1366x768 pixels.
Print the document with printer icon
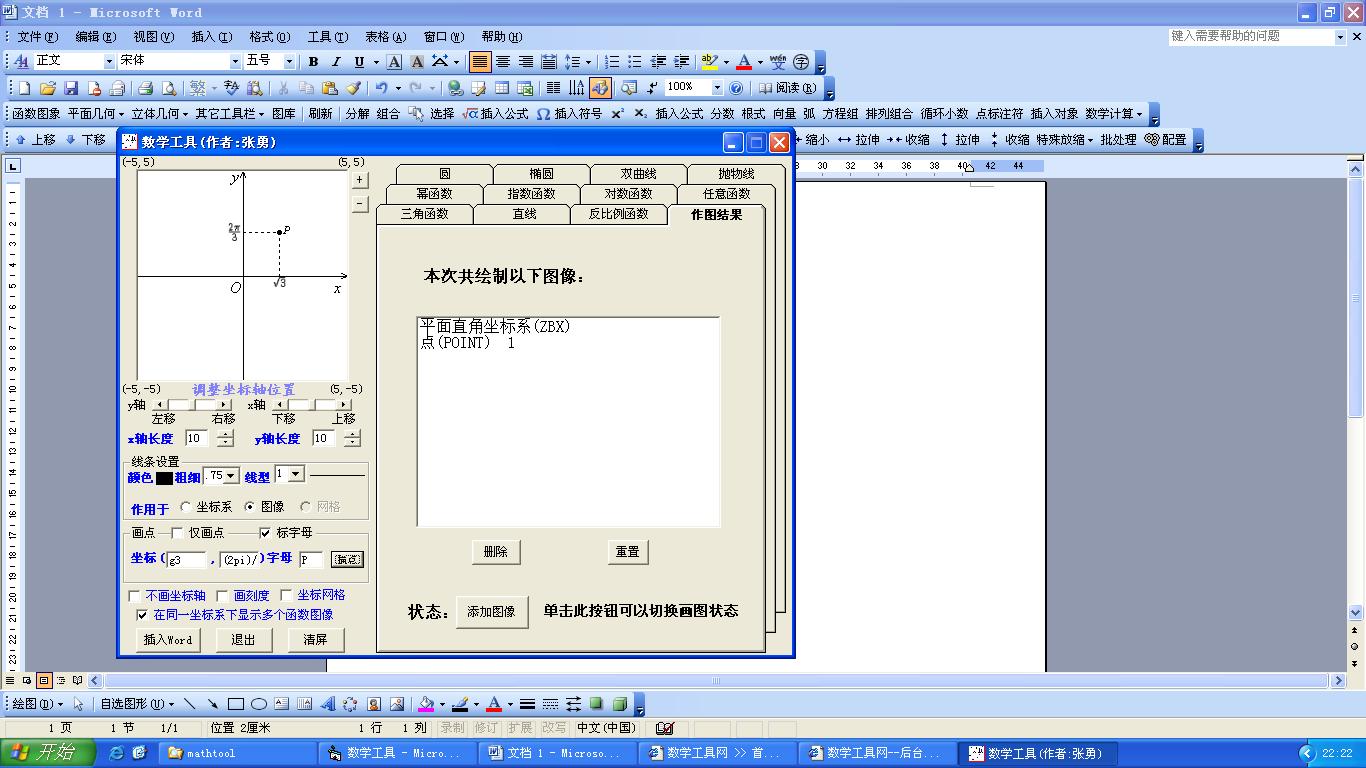(145, 88)
